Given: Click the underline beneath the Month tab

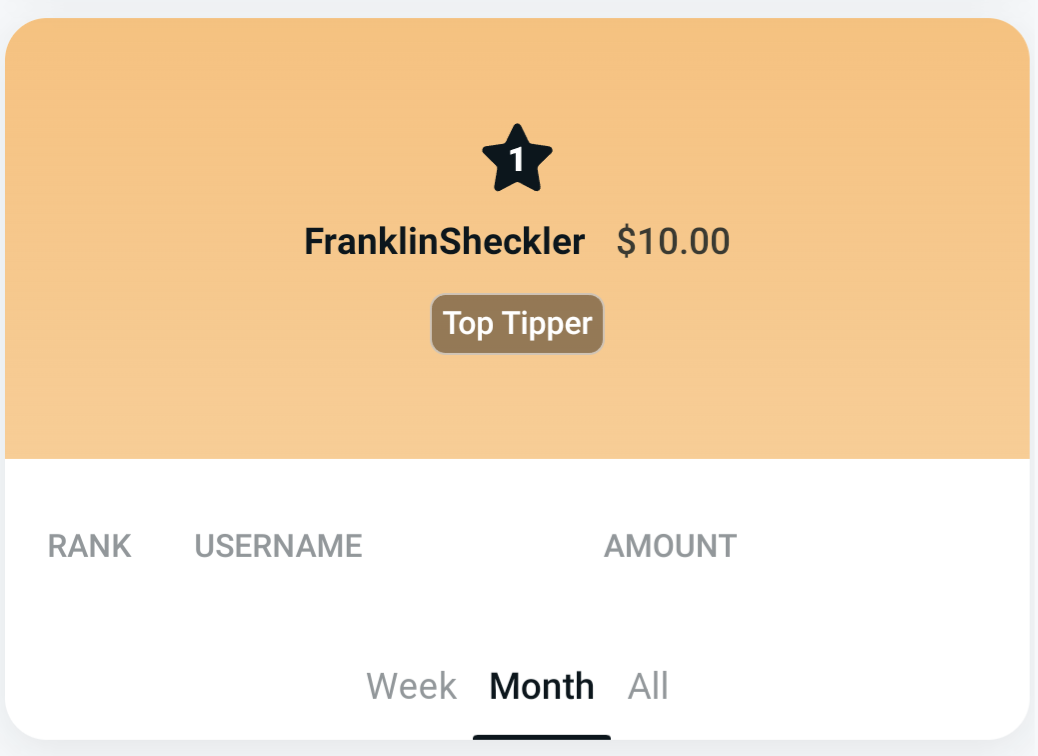Looking at the screenshot, I should coord(542,737).
